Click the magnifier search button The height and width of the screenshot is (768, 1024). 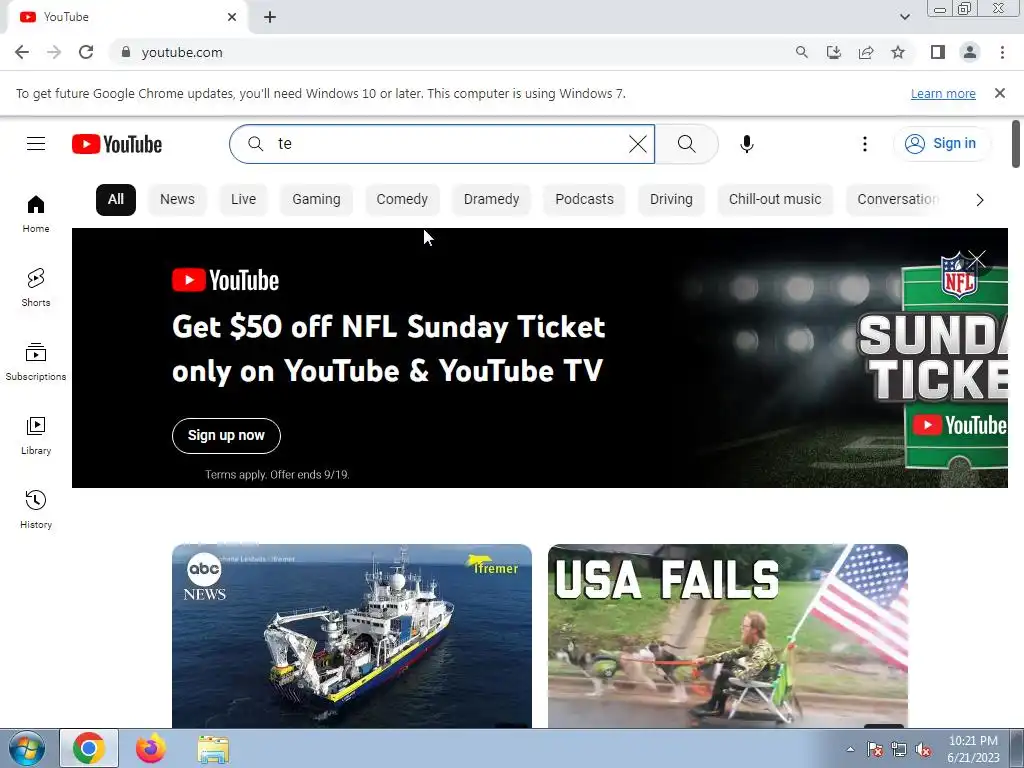tap(686, 144)
